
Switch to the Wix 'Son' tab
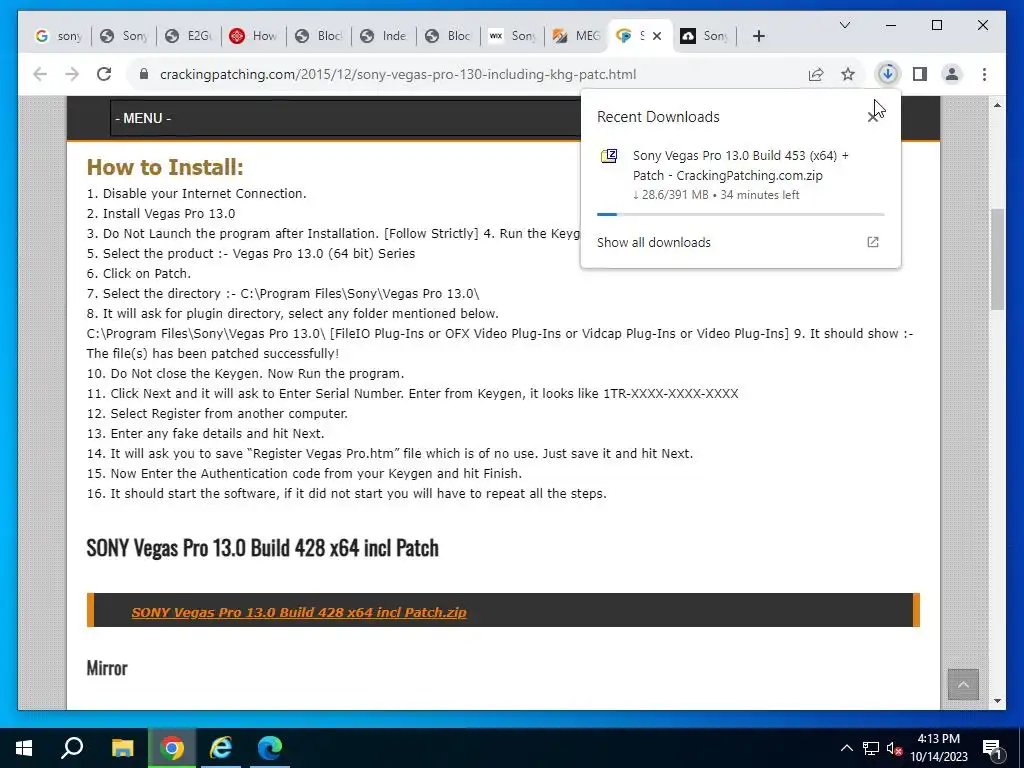(513, 36)
